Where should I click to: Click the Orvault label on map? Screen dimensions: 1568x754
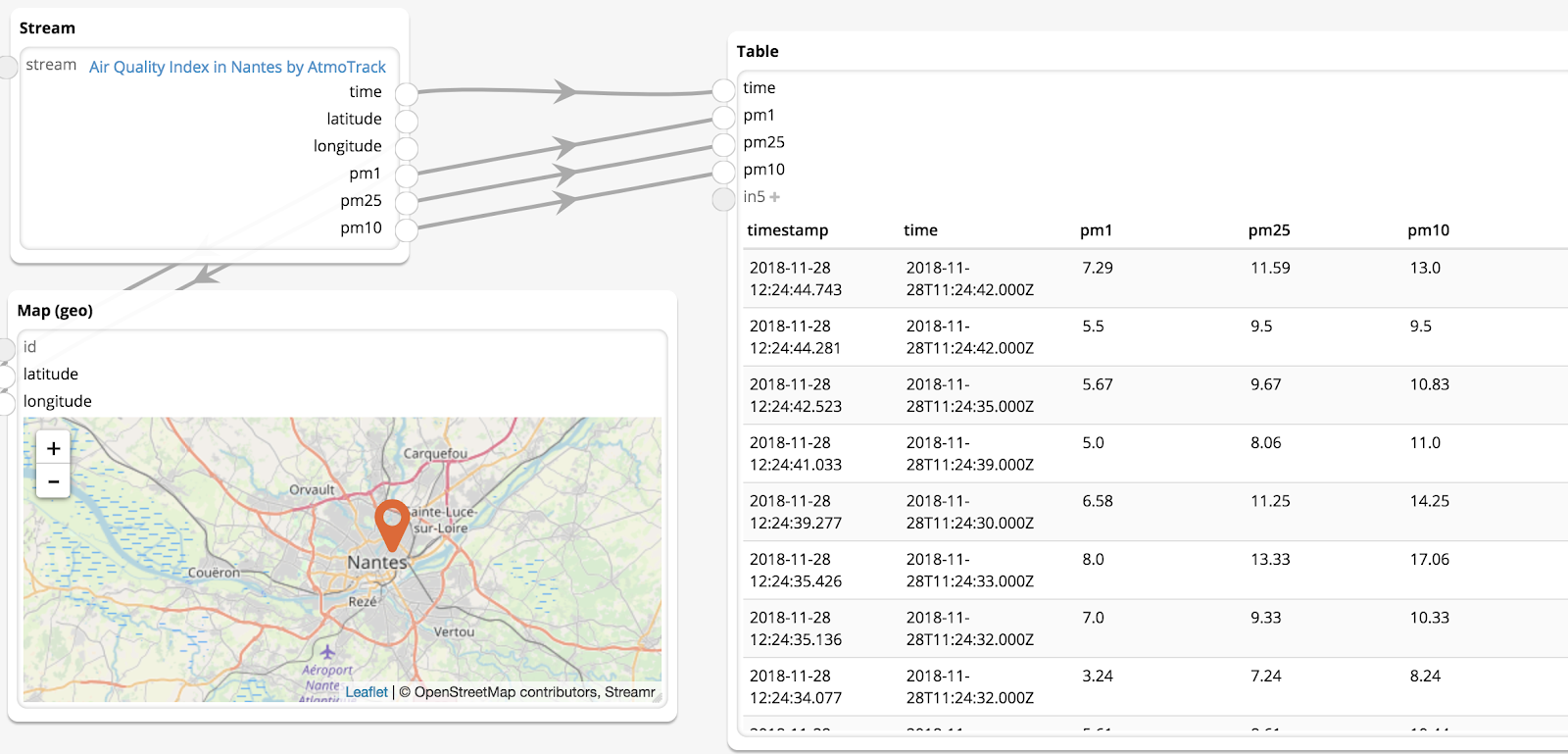click(312, 490)
